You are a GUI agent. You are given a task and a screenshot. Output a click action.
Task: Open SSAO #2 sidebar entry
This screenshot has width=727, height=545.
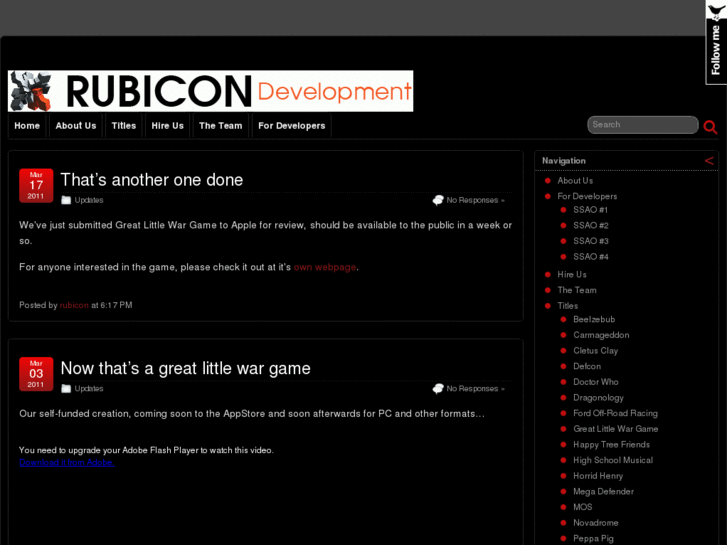(x=591, y=225)
